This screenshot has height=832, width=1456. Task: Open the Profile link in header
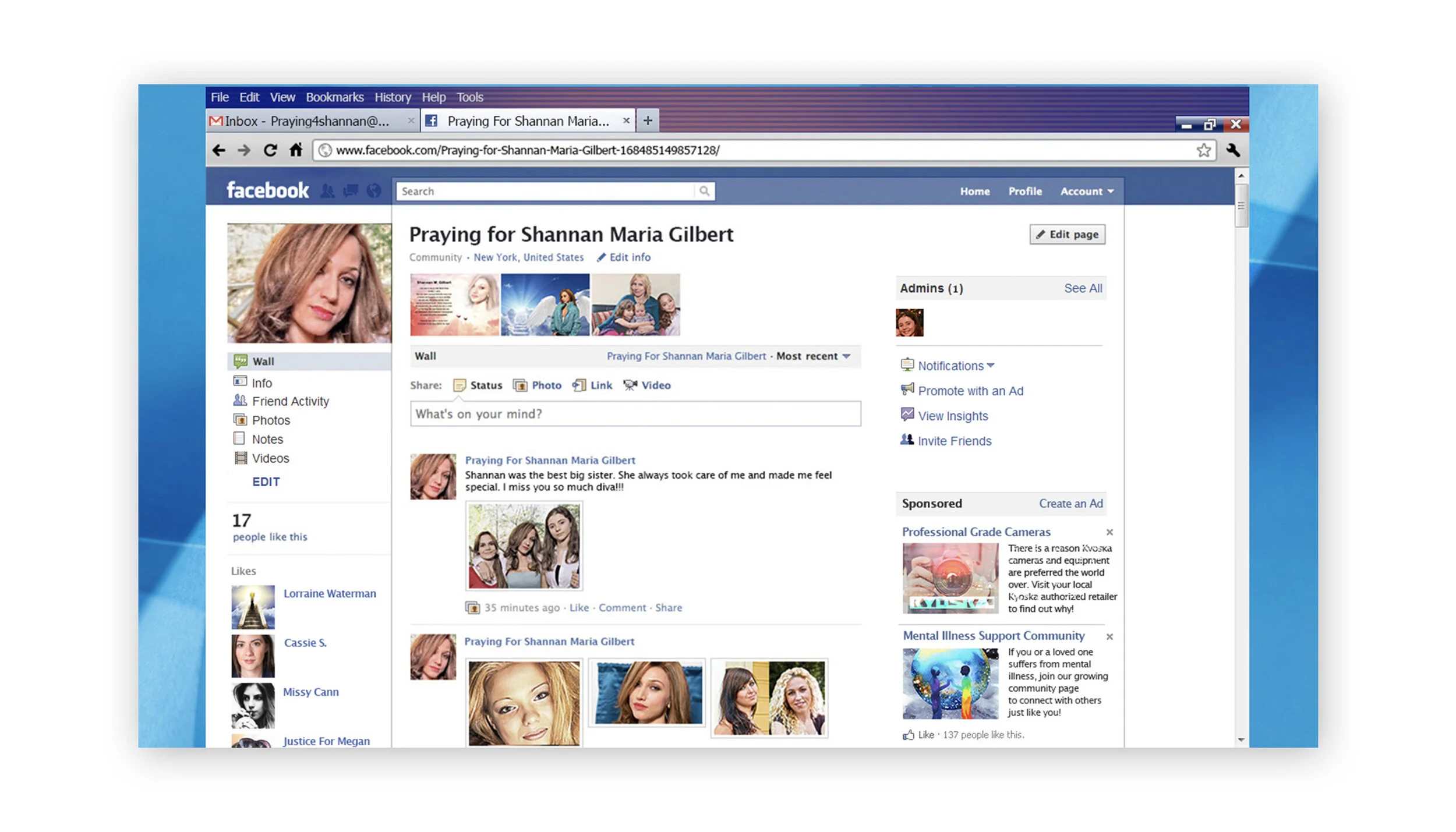1025,191
